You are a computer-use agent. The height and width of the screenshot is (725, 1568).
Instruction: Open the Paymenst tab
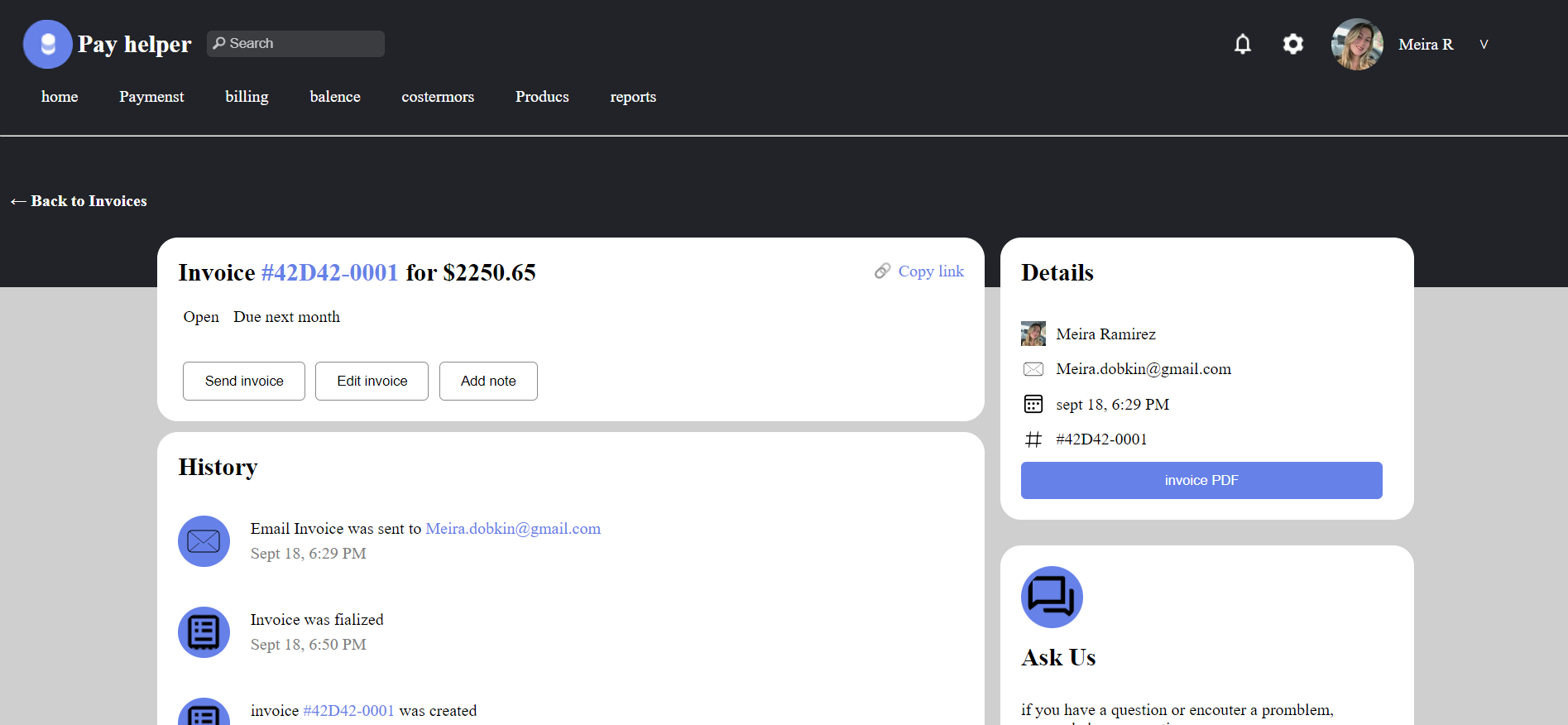151,97
